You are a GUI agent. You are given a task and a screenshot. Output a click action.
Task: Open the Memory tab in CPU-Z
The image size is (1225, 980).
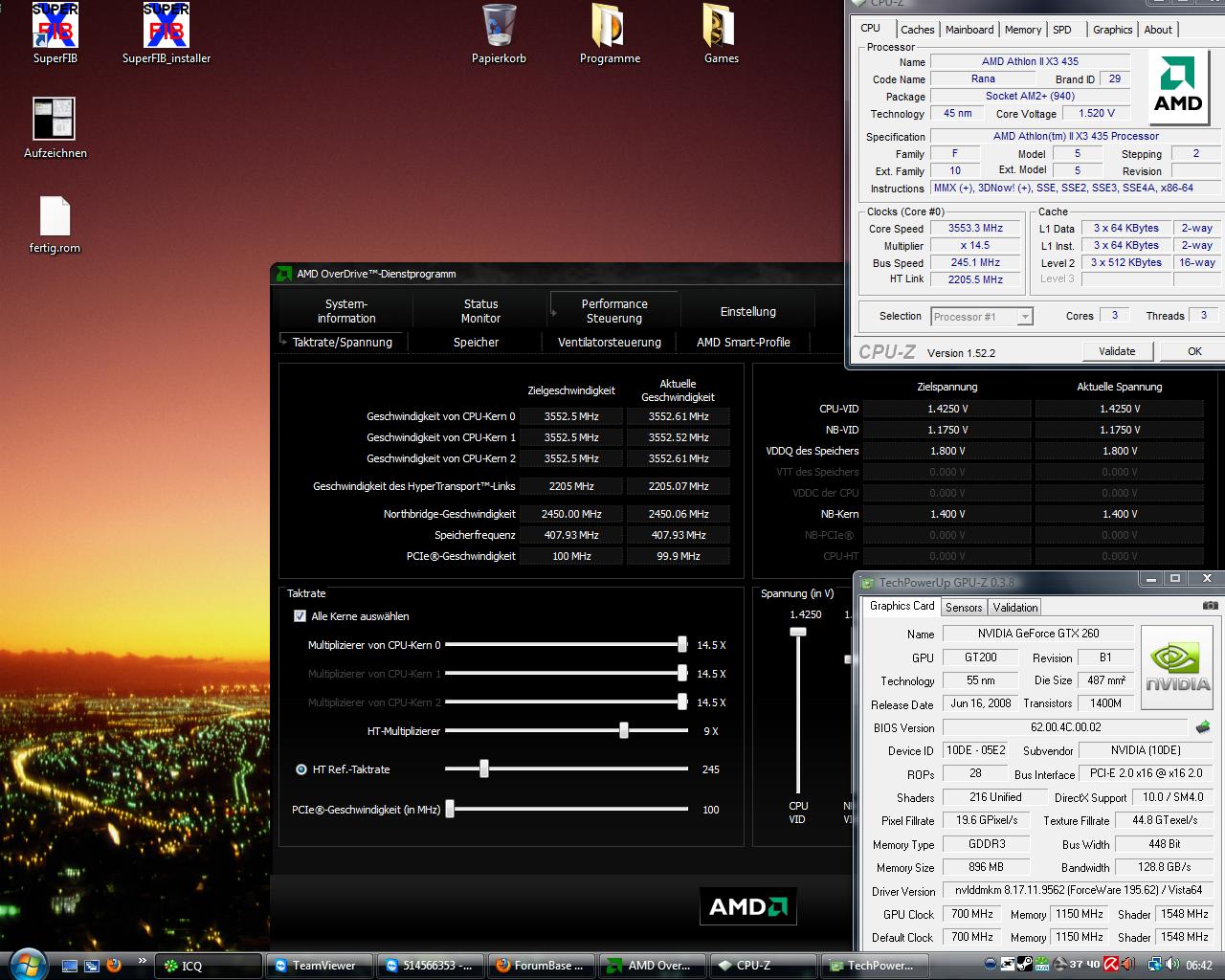tap(1023, 30)
